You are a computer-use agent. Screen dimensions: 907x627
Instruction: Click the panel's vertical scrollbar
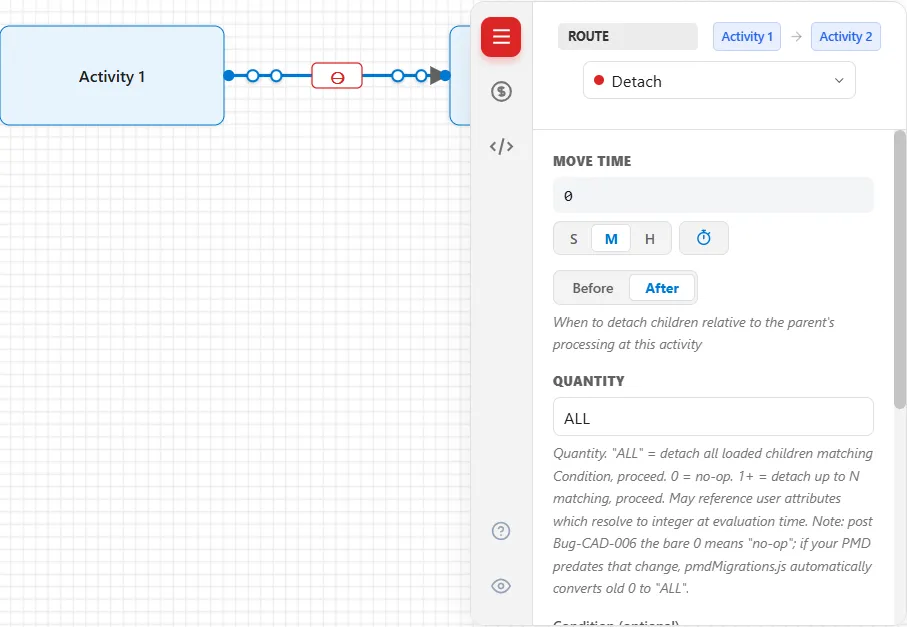pyautogui.click(x=899, y=270)
